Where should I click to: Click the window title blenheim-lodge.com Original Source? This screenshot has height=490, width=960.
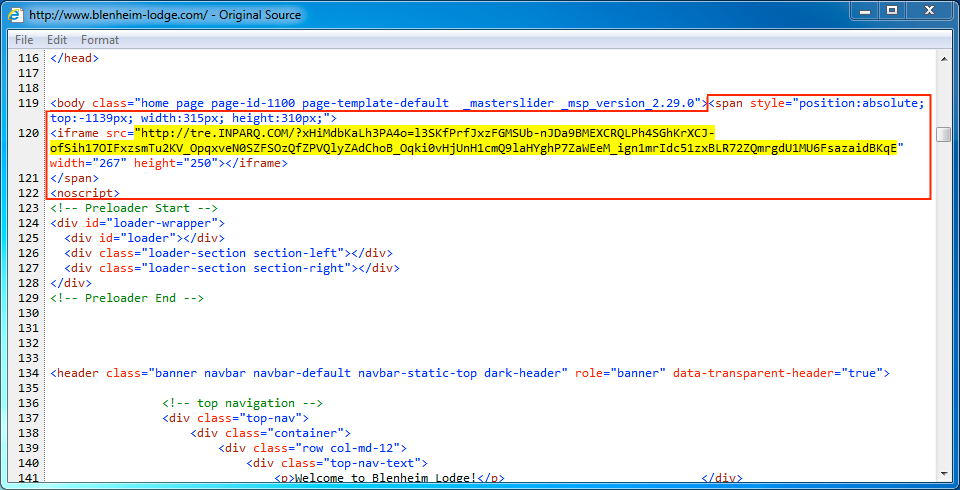(x=165, y=14)
